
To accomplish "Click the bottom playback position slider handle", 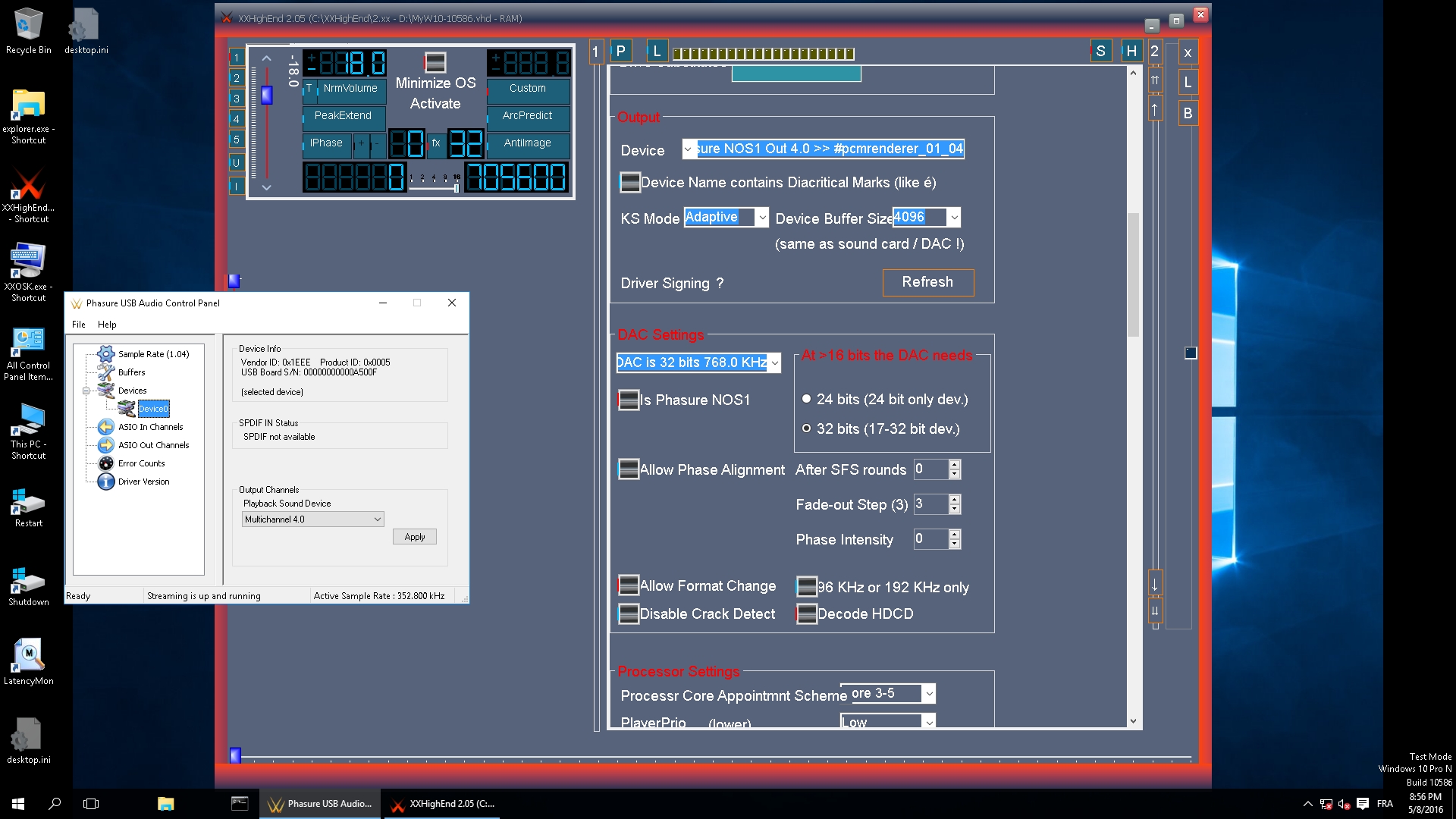I will tap(235, 755).
